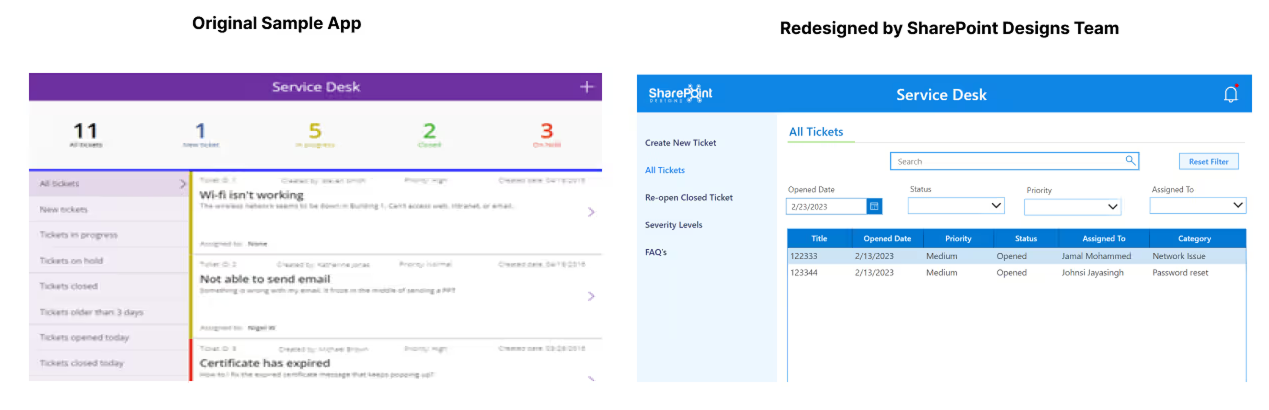This screenshot has height=410, width=1269.
Task: Expand the All tickets sidebar chevron in original app
Action: (x=182, y=184)
